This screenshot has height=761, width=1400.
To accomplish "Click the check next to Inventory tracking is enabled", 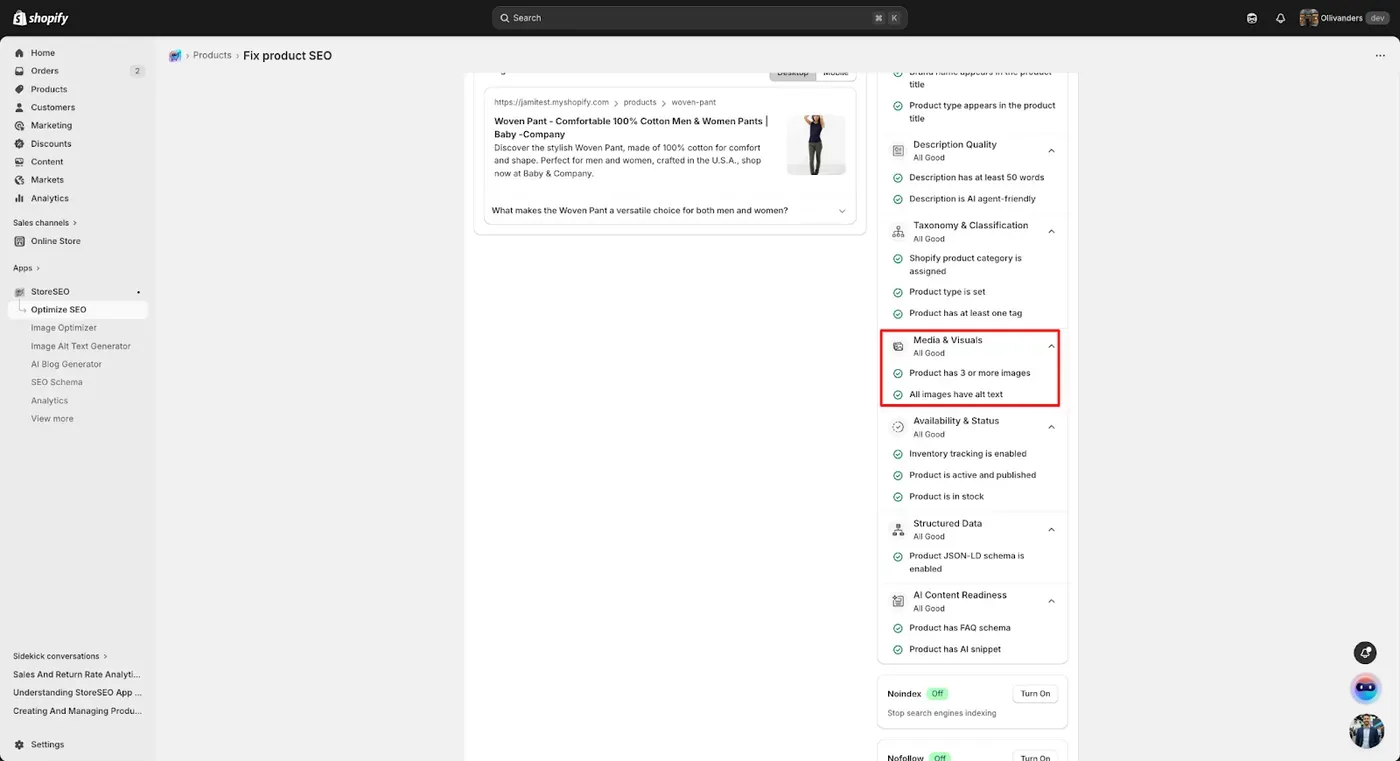I will point(898,454).
